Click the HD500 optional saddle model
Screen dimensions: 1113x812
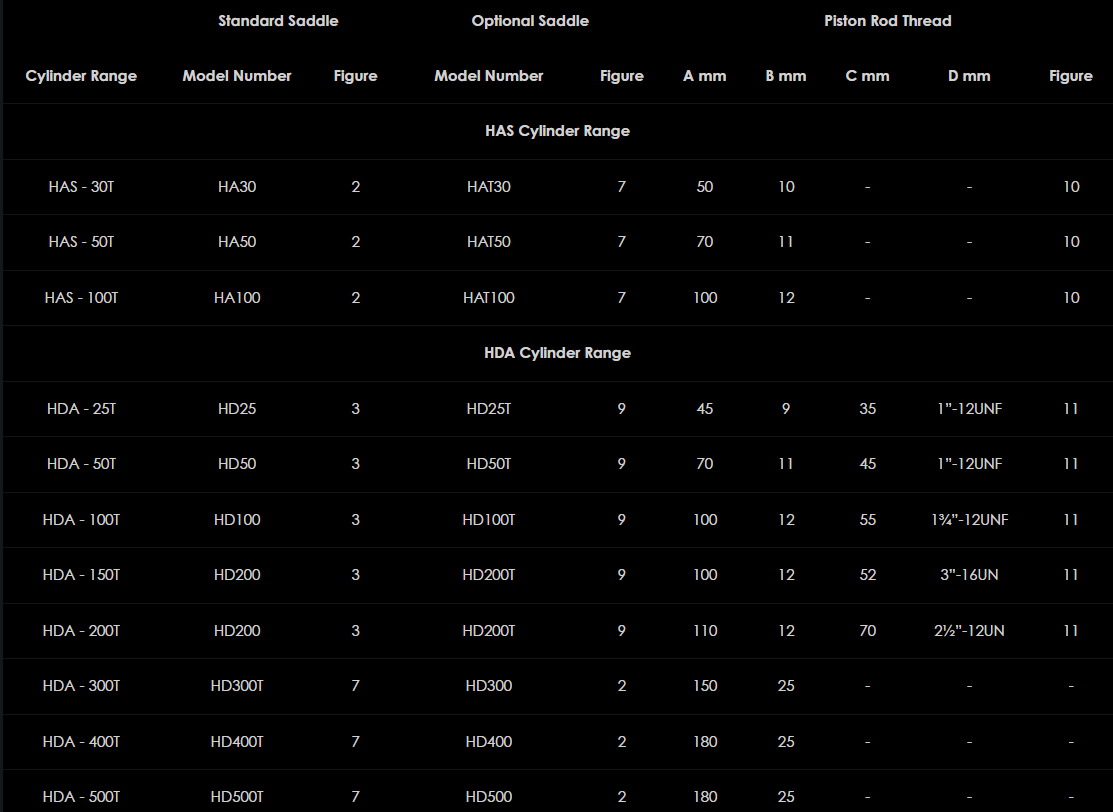489,797
